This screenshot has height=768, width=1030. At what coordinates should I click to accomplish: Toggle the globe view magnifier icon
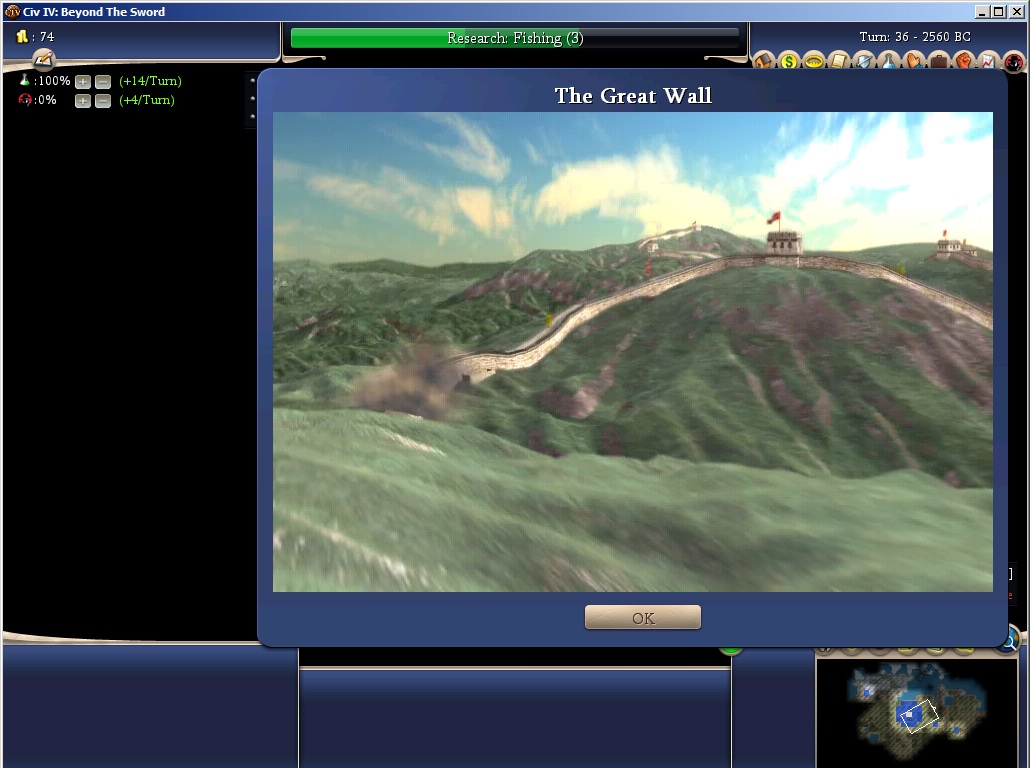[1008, 640]
